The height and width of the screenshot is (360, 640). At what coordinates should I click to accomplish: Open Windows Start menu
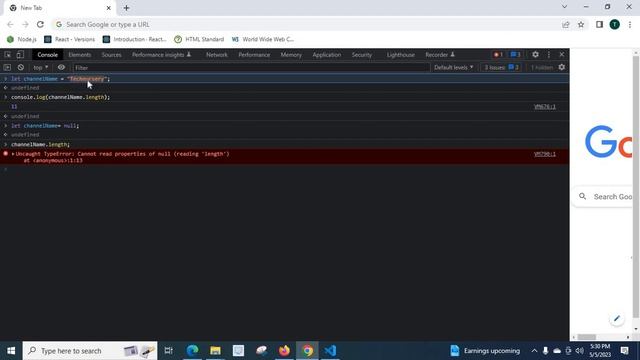pos(11,351)
